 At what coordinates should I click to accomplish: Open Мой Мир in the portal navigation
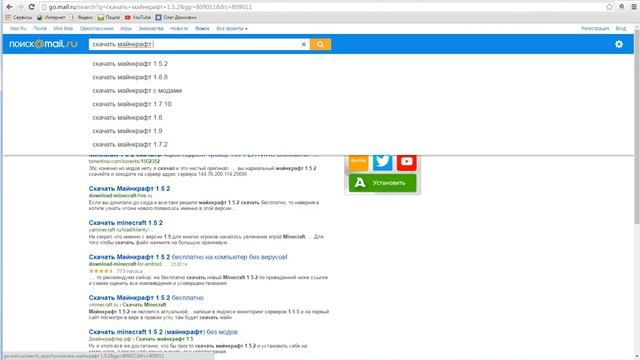(63, 29)
